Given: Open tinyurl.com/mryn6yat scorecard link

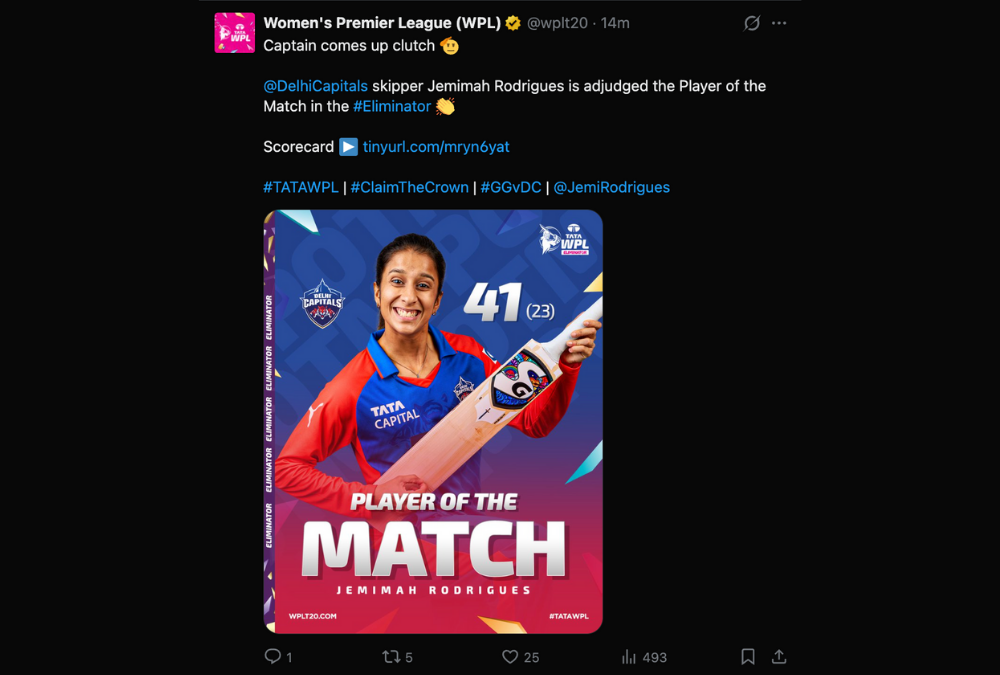Looking at the screenshot, I should point(436,147).
